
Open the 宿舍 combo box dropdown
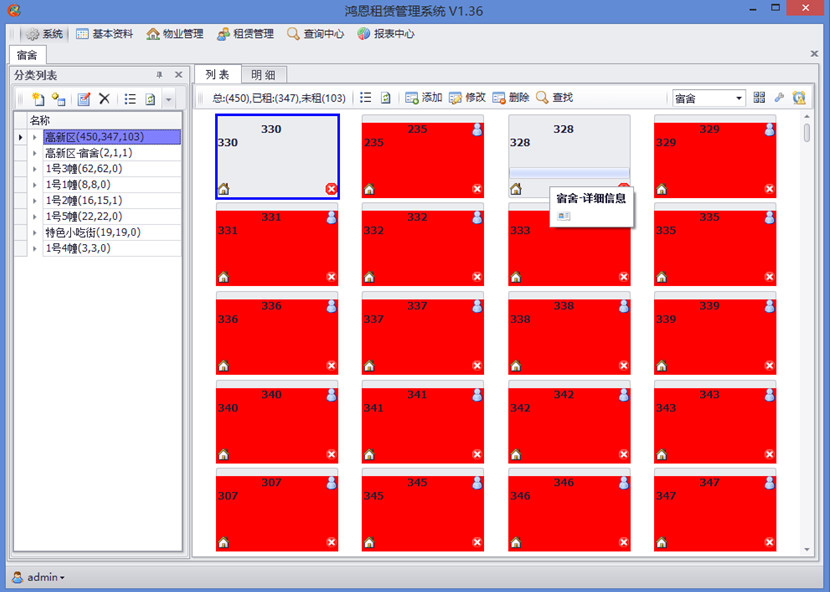(x=738, y=98)
